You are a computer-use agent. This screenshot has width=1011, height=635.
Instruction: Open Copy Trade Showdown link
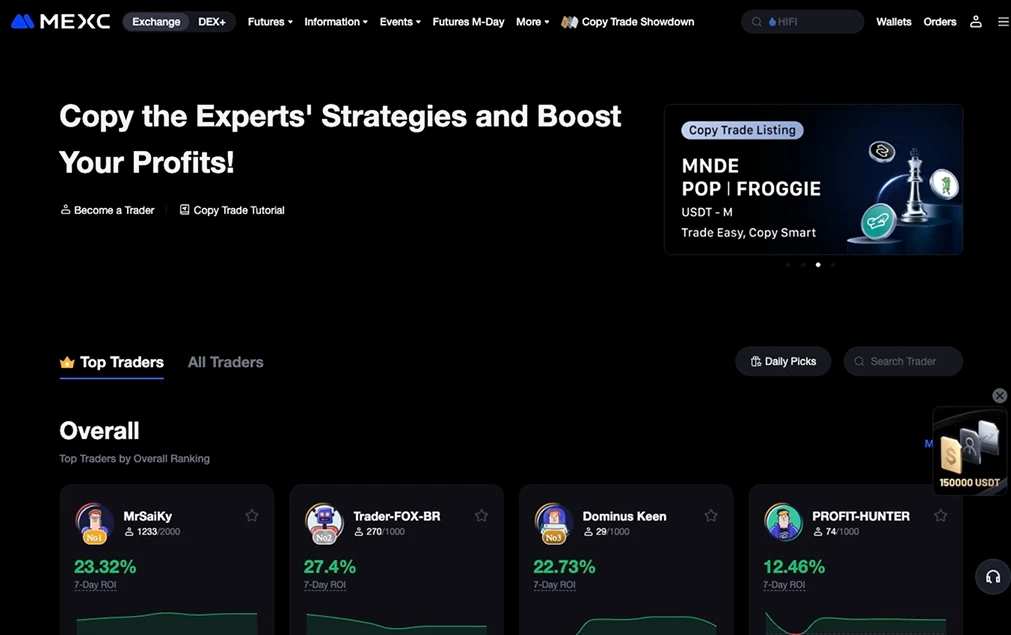tap(638, 22)
